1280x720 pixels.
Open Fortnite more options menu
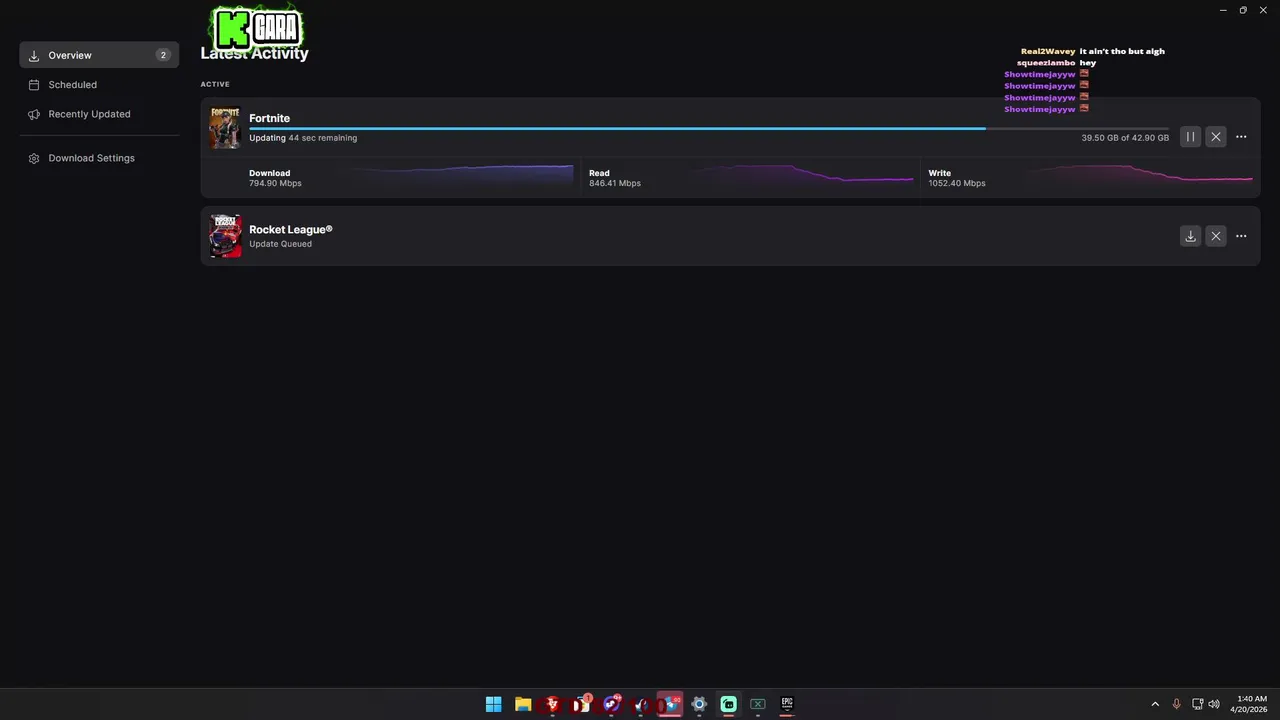click(1241, 137)
